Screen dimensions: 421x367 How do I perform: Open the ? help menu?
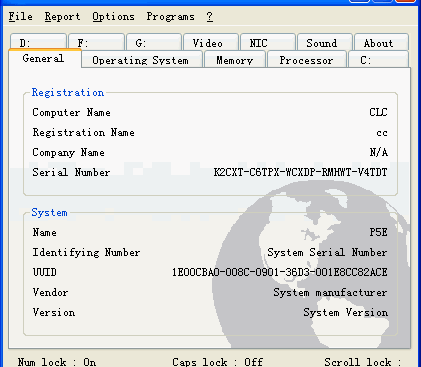point(210,17)
